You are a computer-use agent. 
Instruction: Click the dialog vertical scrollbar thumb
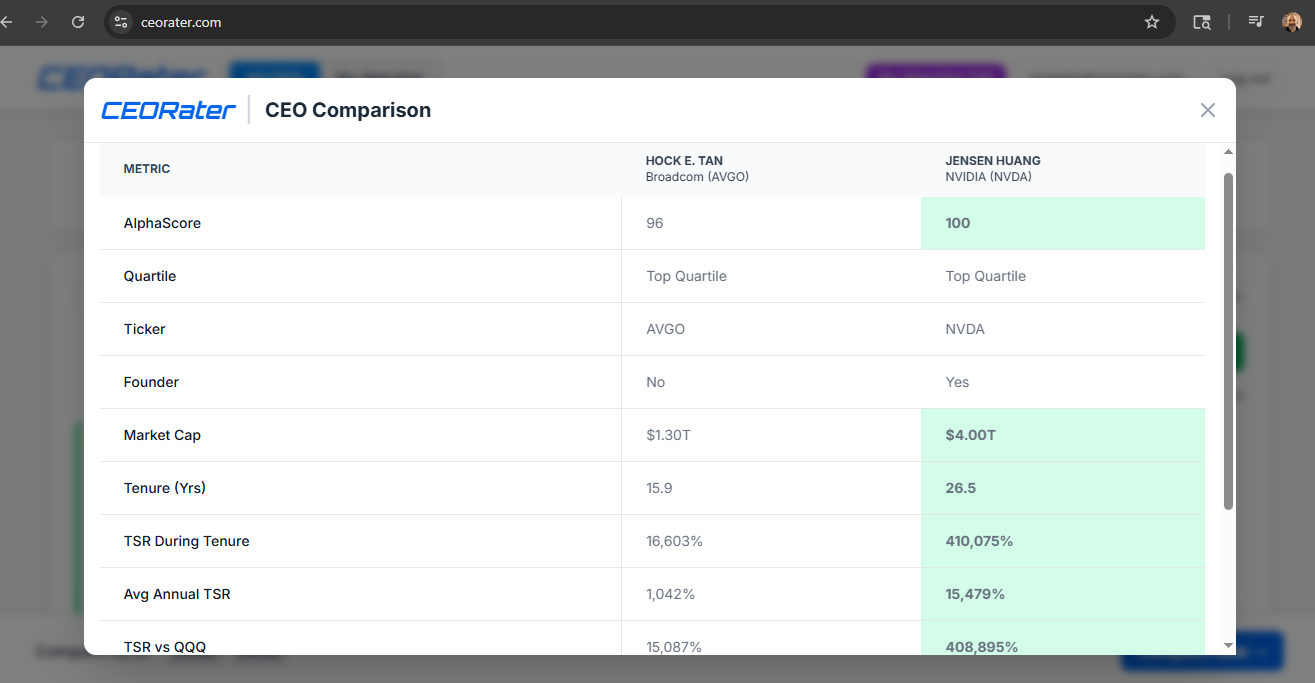pyautogui.click(x=1229, y=341)
